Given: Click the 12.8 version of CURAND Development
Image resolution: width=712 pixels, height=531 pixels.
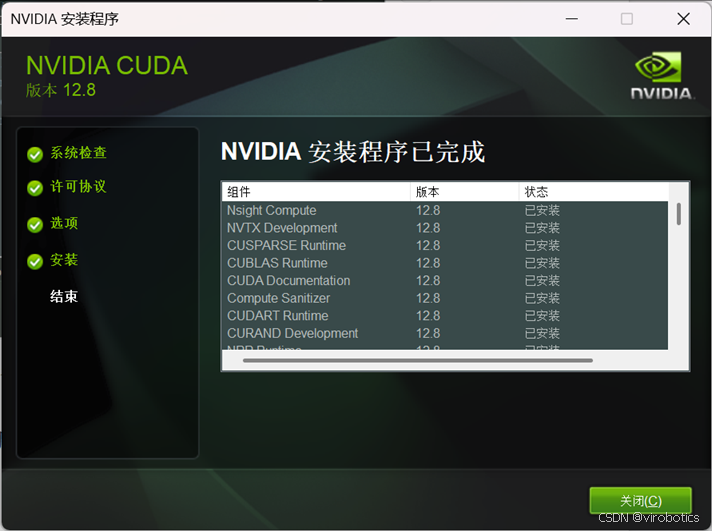Looking at the screenshot, I should 428,333.
